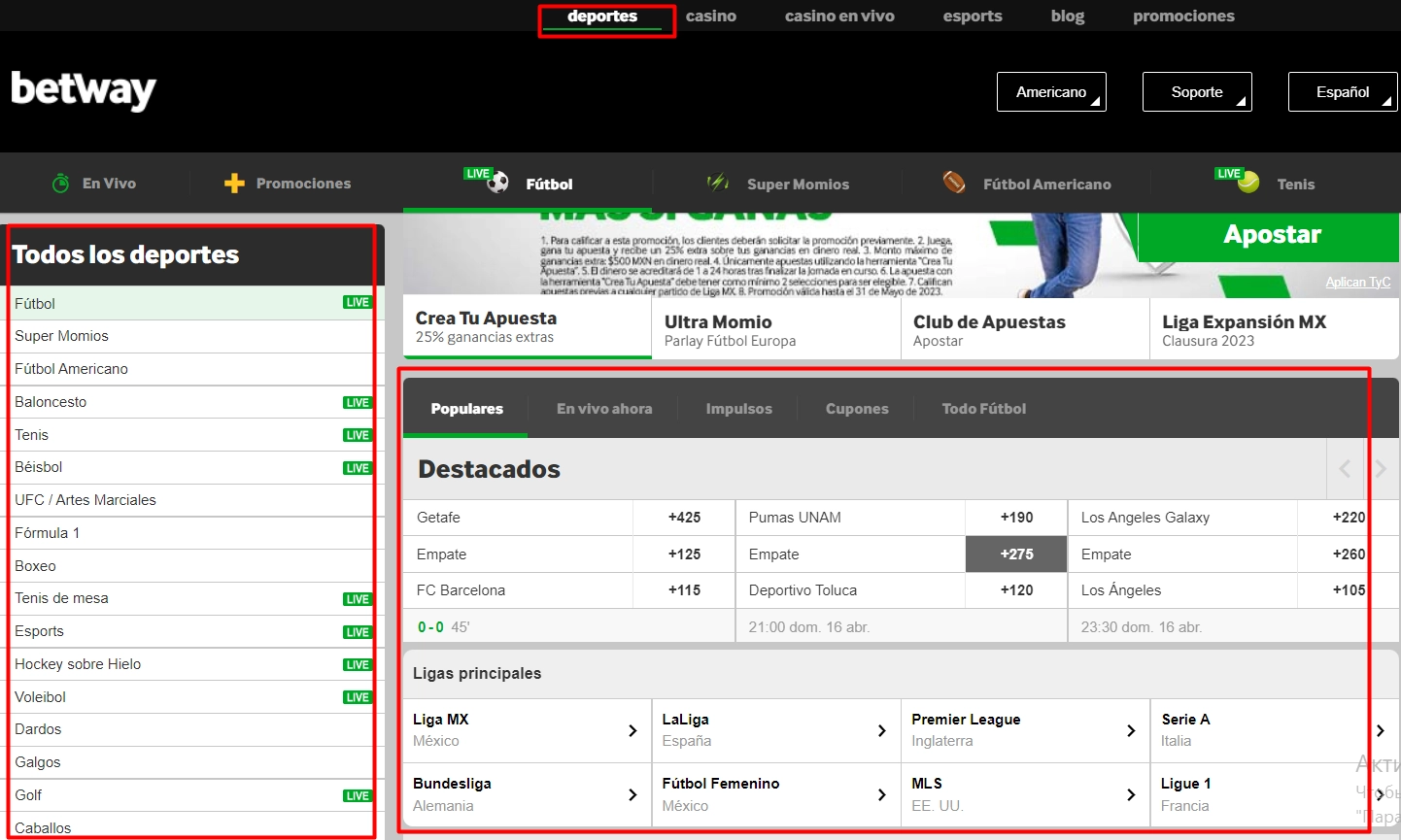Viewport: 1401px width, 840px height.
Task: Click the LIVE badge on Baloncesto row
Action: pos(358,402)
